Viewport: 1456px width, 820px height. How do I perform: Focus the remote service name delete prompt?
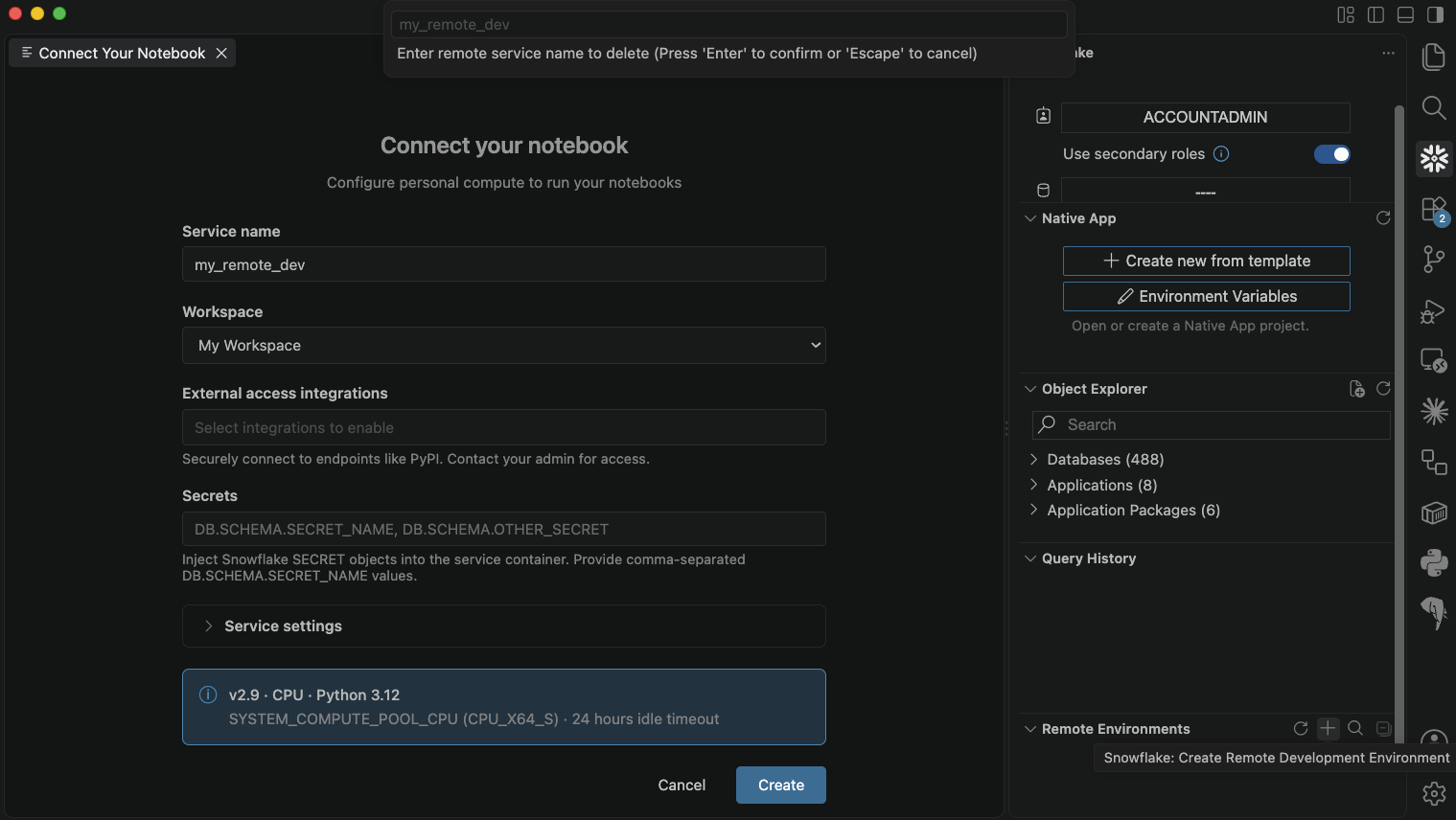point(728,24)
